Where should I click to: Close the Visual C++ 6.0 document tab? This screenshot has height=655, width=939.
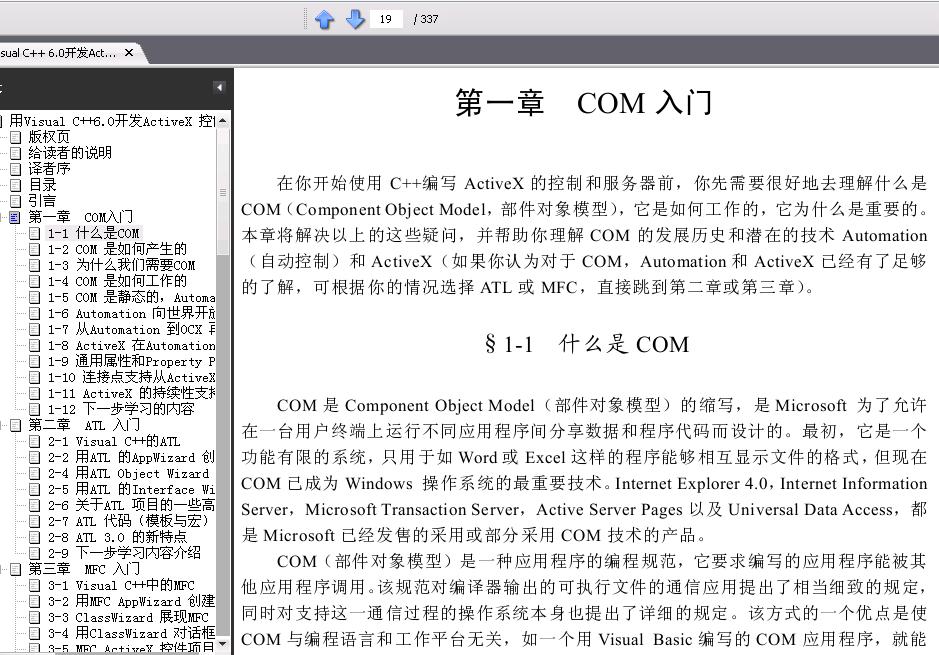point(129,53)
